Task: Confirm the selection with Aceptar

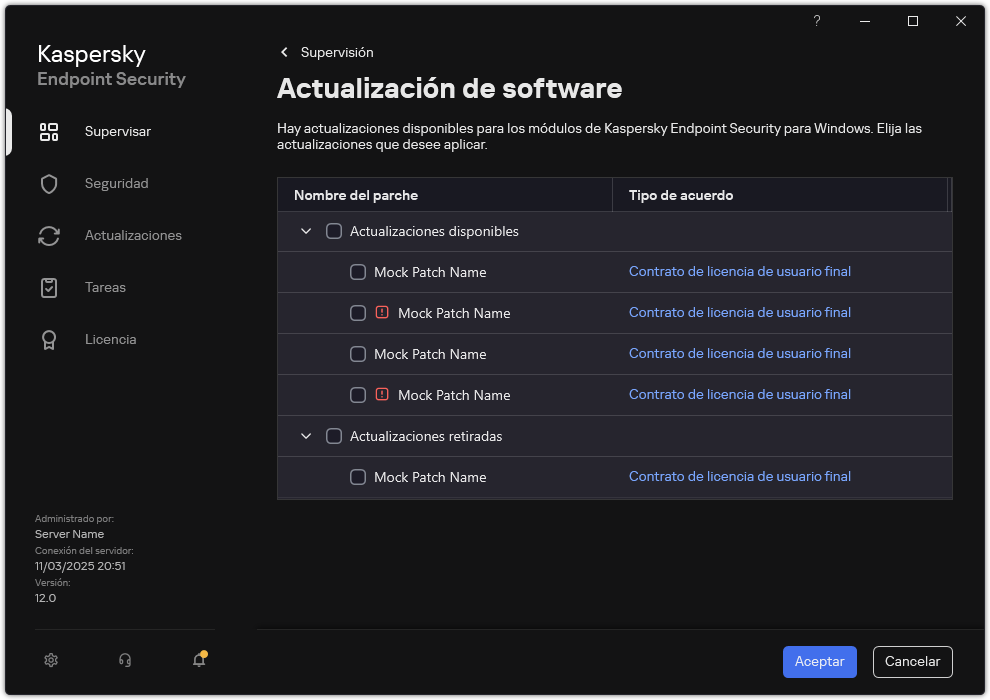Action: pos(819,661)
